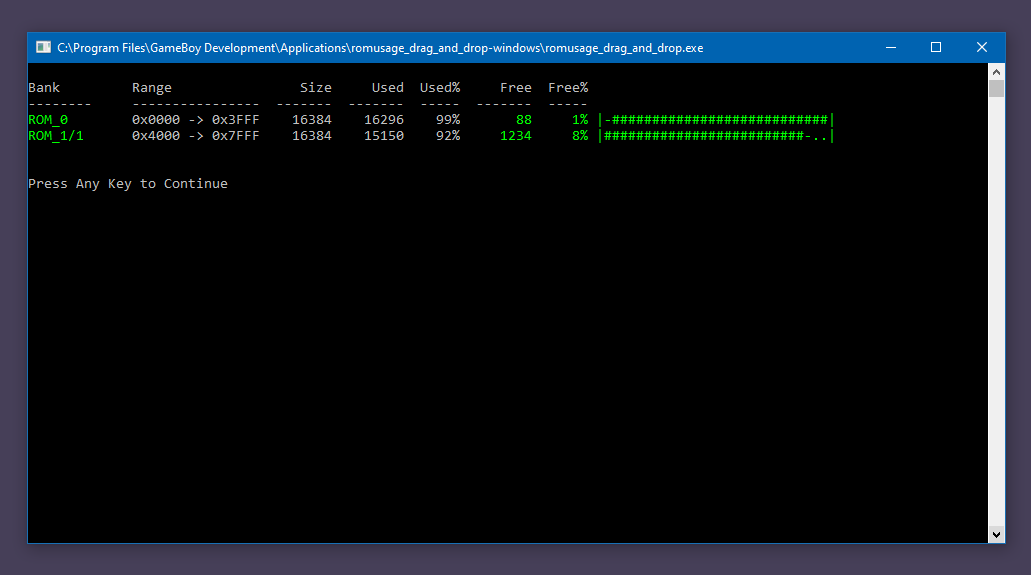Click the ROM_1/1 bank name

(x=56, y=136)
